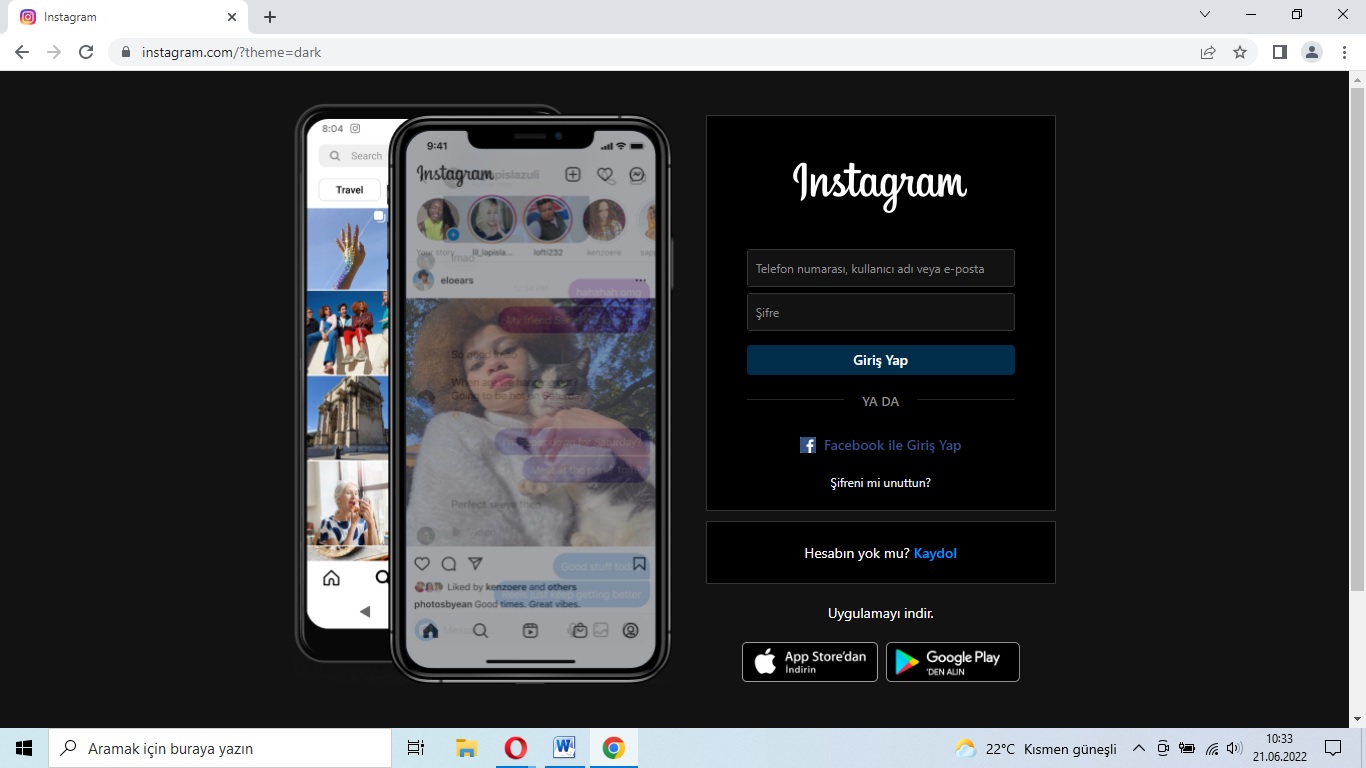Click the share paper-plane icon on the post
Screen dimensions: 1366x768
[x=476, y=564]
